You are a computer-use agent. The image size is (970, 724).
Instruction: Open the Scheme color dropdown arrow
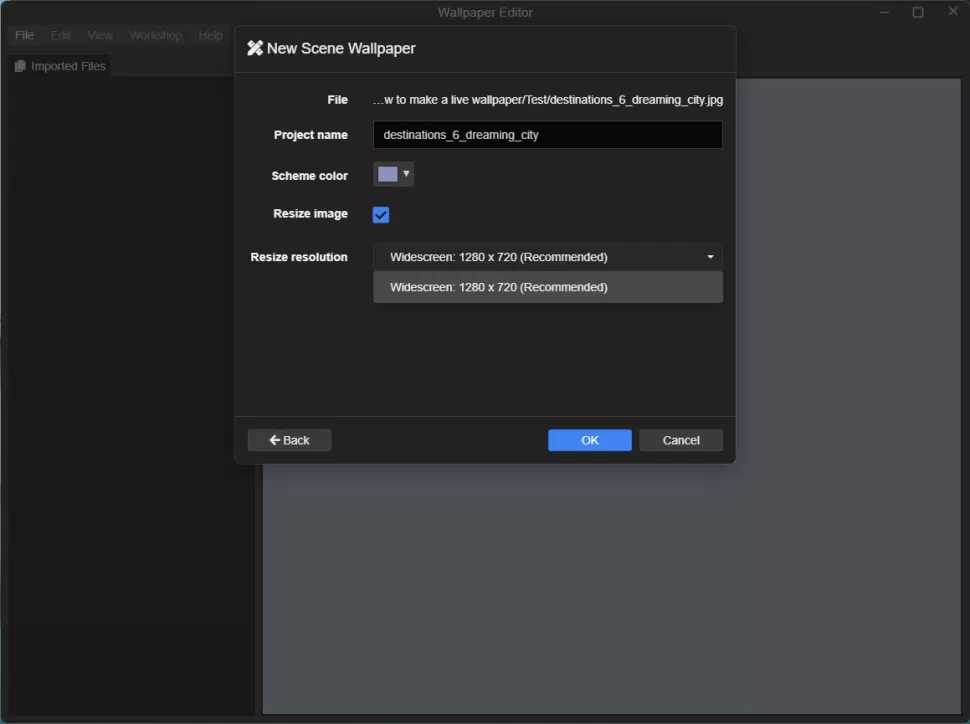coord(406,174)
